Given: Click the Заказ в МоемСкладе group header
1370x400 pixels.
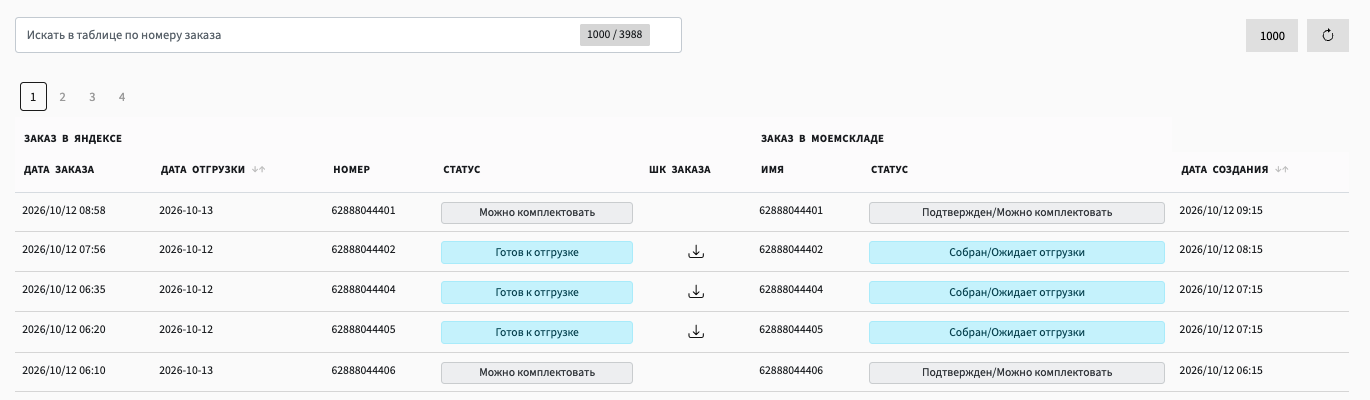Looking at the screenshot, I should click(x=822, y=138).
